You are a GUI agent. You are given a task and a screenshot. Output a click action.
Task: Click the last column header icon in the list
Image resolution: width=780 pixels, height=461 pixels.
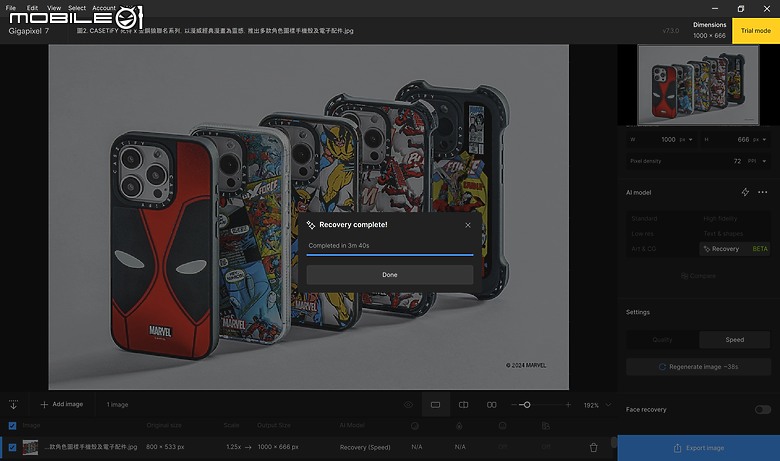[546, 426]
